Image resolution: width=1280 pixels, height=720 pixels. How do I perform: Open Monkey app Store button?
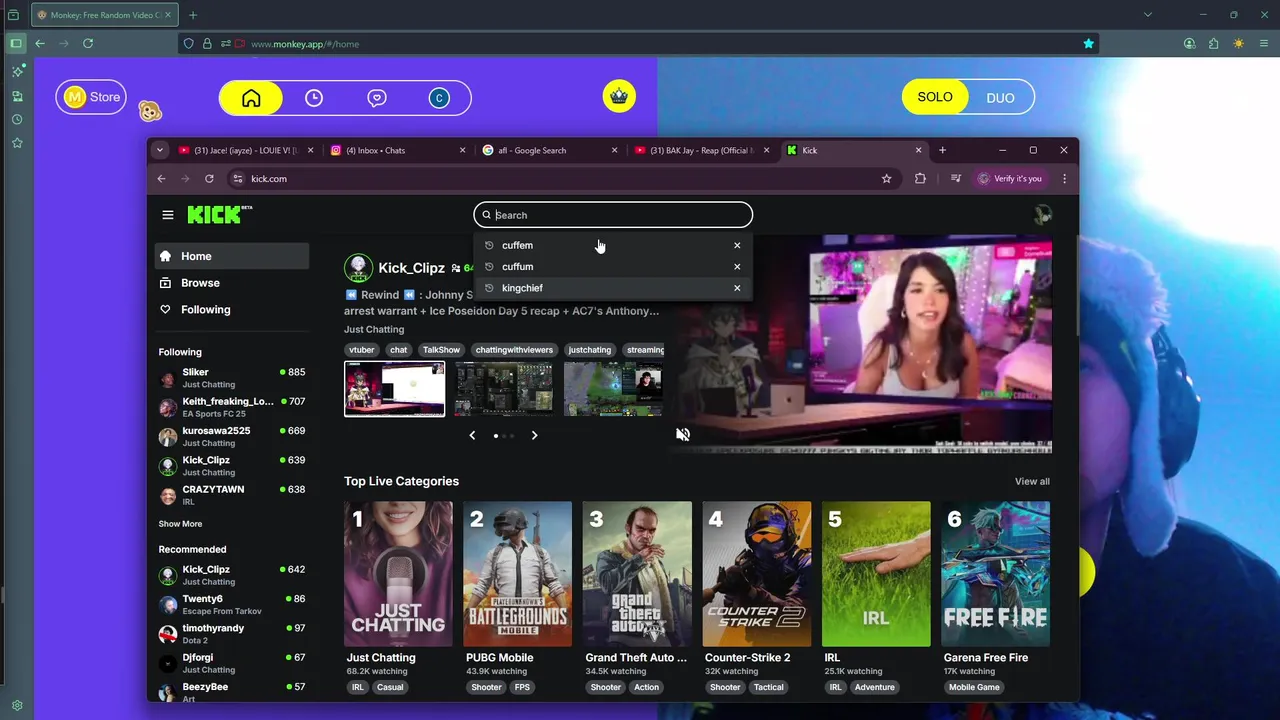pos(91,97)
